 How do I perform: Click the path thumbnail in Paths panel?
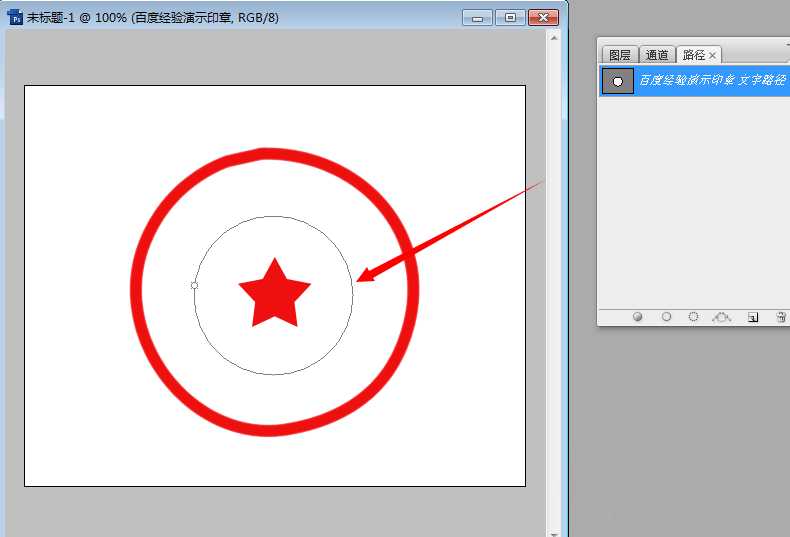618,81
